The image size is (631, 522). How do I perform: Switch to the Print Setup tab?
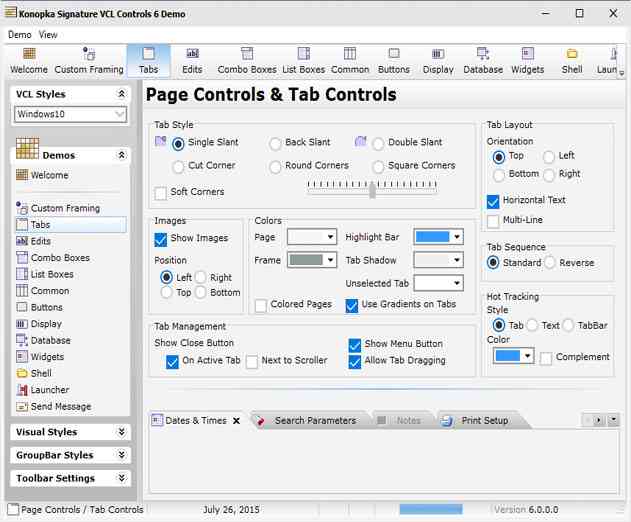click(479, 421)
